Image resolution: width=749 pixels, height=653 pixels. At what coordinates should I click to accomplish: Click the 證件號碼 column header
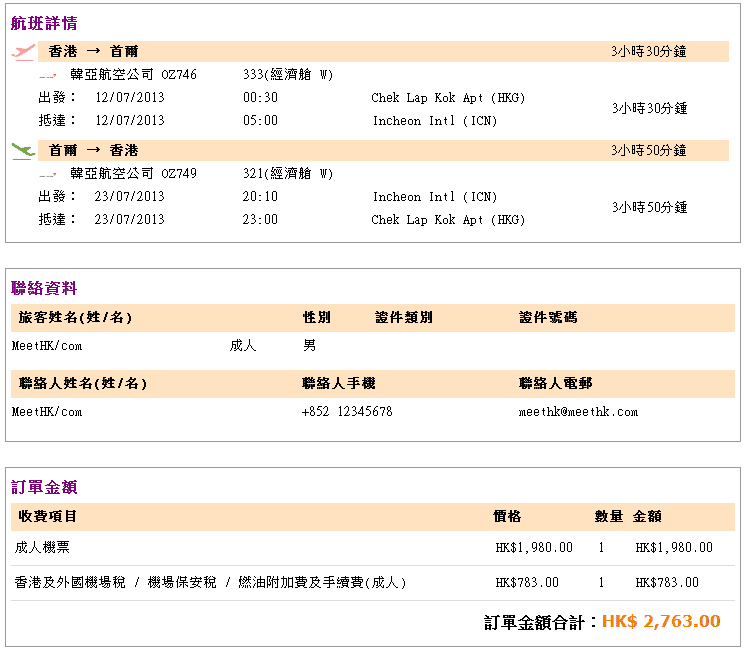[548, 318]
